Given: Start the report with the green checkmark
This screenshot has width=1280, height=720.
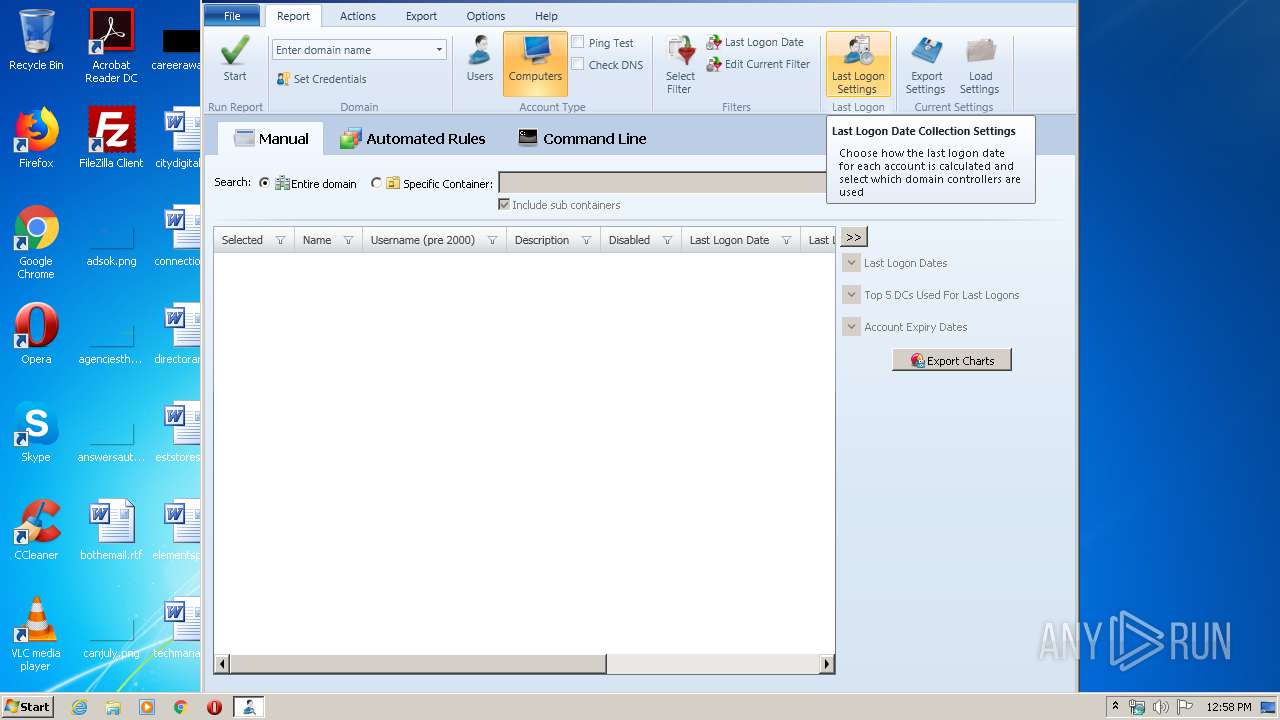Looking at the screenshot, I should [x=235, y=60].
